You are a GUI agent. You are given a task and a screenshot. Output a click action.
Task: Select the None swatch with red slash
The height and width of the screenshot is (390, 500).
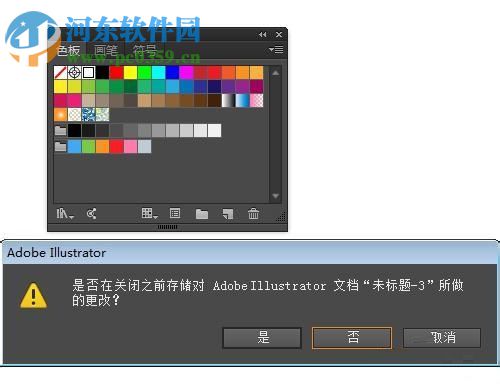60,72
